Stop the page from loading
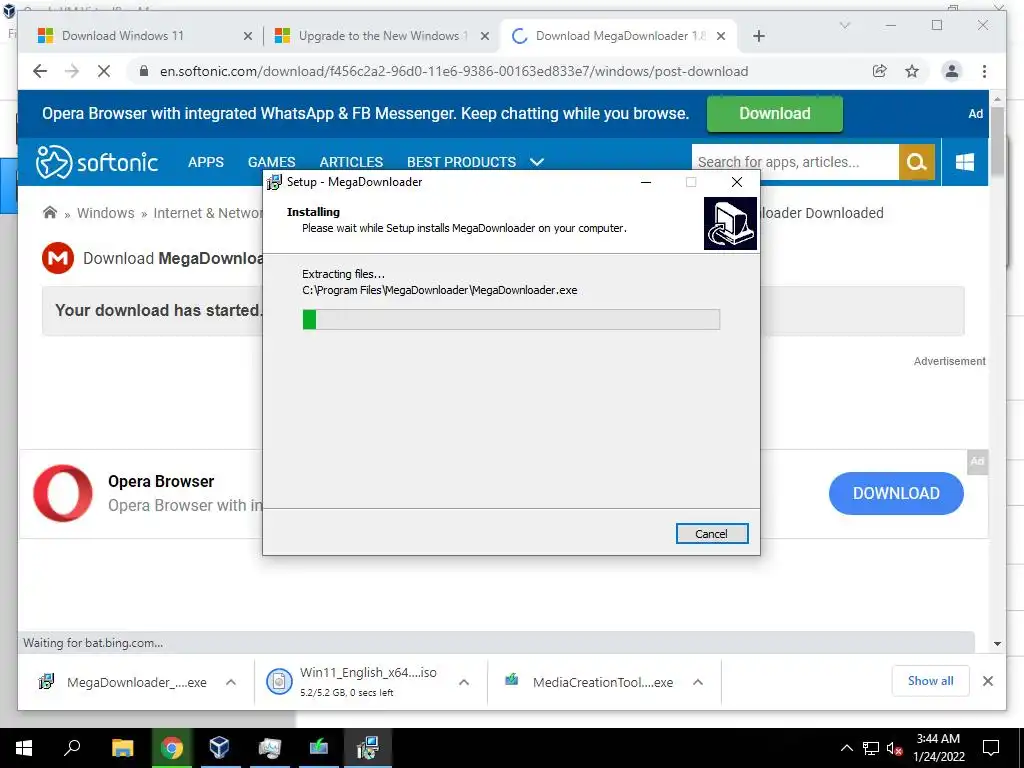1024x768 pixels. coord(104,71)
